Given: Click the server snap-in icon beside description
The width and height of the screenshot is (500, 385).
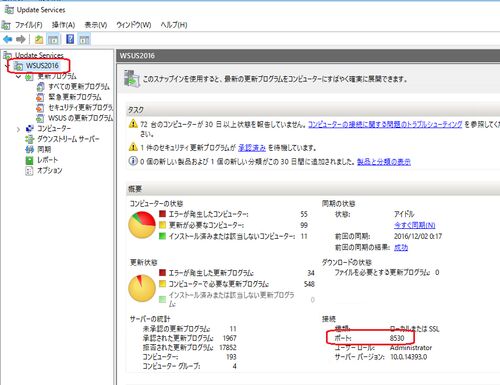Looking at the screenshot, I should [x=132, y=79].
